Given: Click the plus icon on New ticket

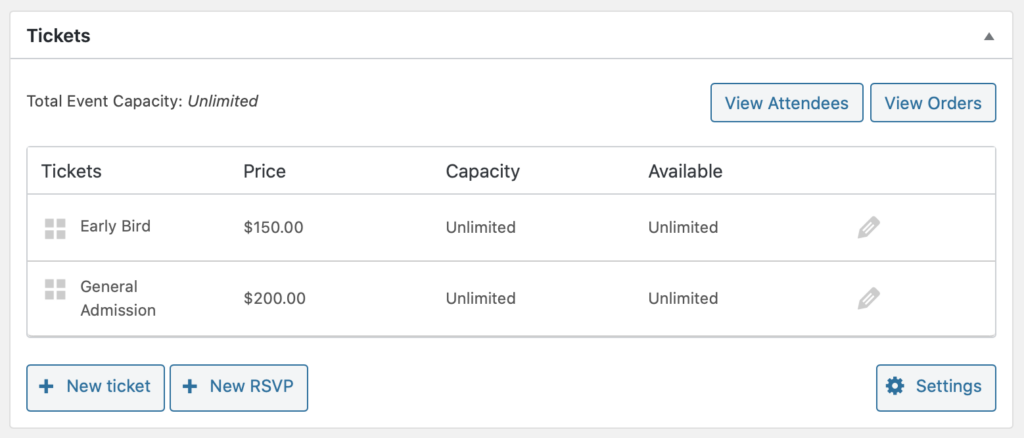Looking at the screenshot, I should [46, 386].
